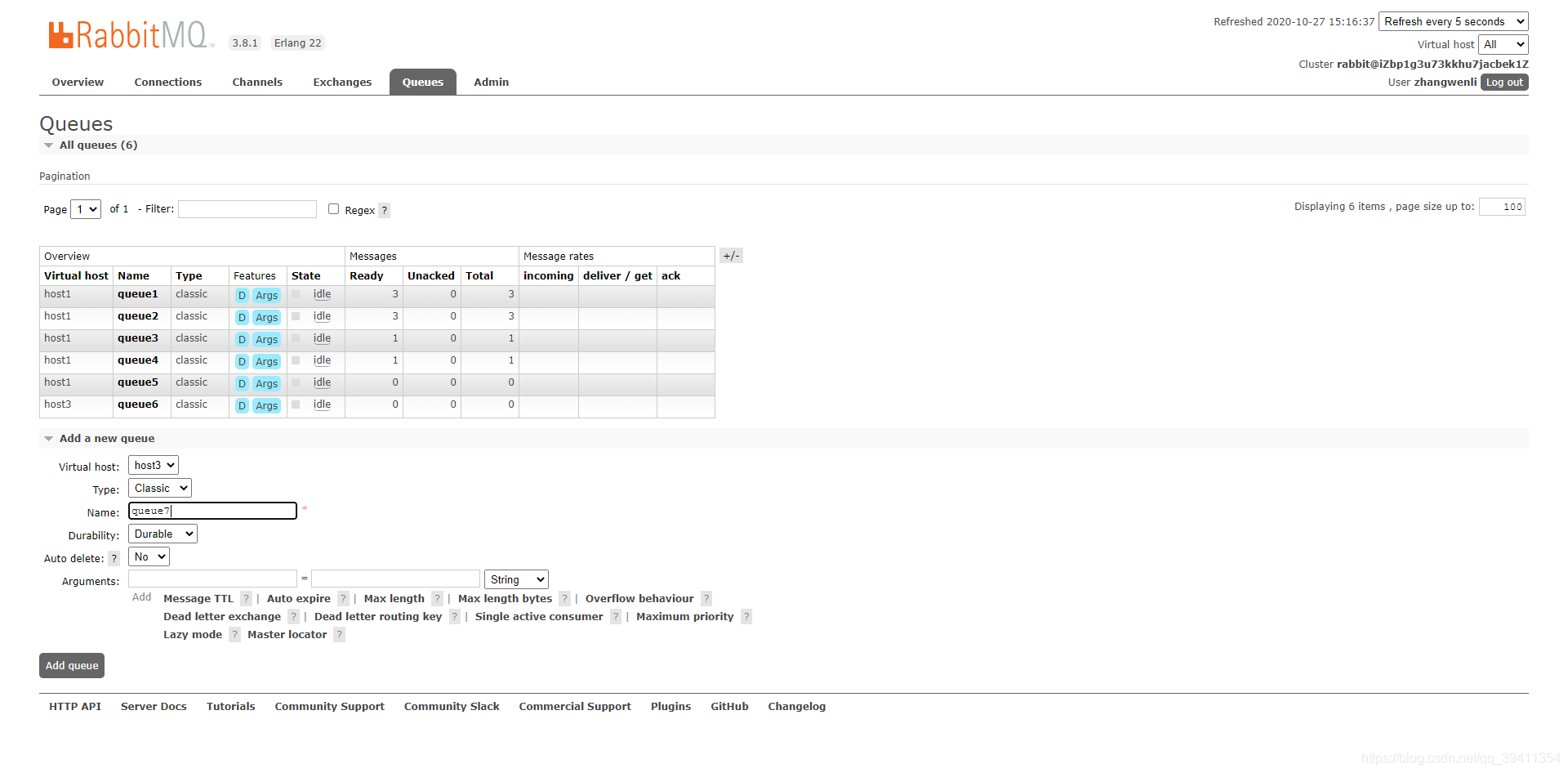
Task: Click the RabbitMQ logo
Action: [x=131, y=36]
